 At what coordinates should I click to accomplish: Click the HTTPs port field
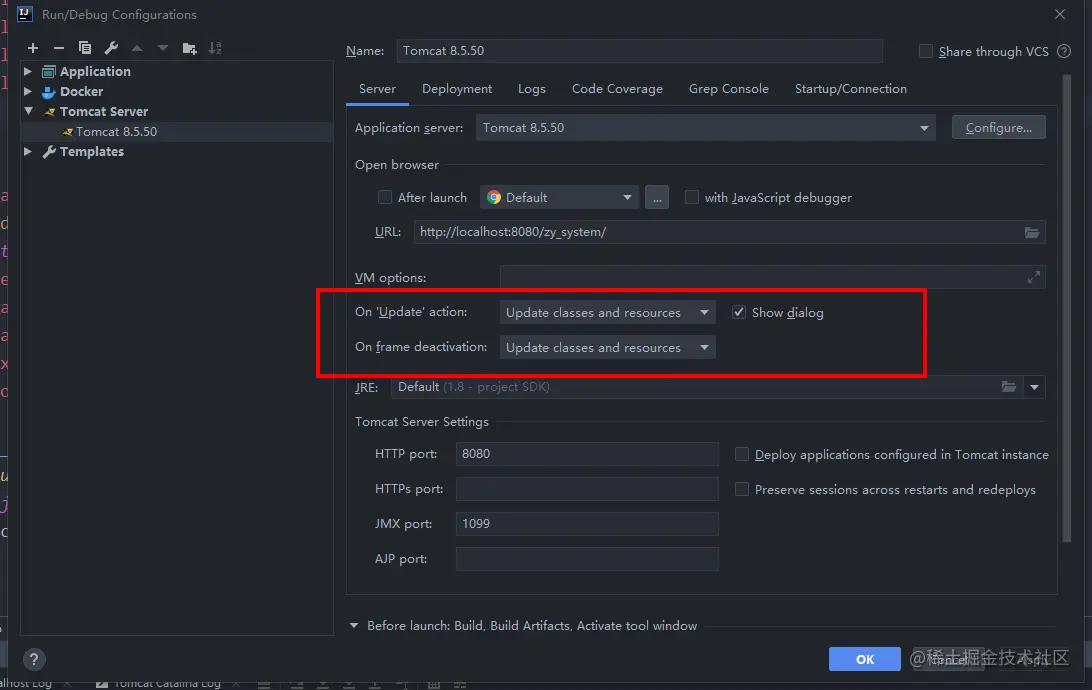point(587,489)
